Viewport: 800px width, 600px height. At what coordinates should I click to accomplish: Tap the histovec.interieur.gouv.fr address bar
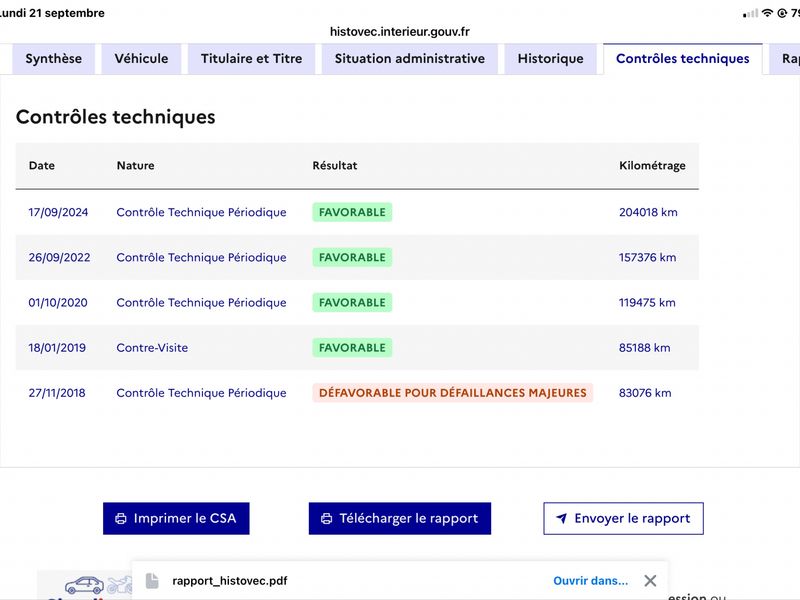(399, 32)
